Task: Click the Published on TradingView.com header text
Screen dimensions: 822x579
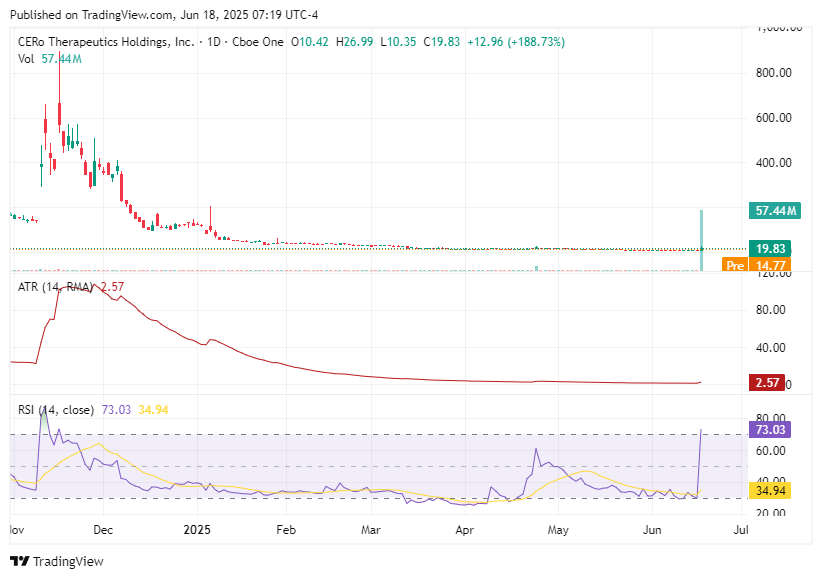Action: tap(164, 15)
